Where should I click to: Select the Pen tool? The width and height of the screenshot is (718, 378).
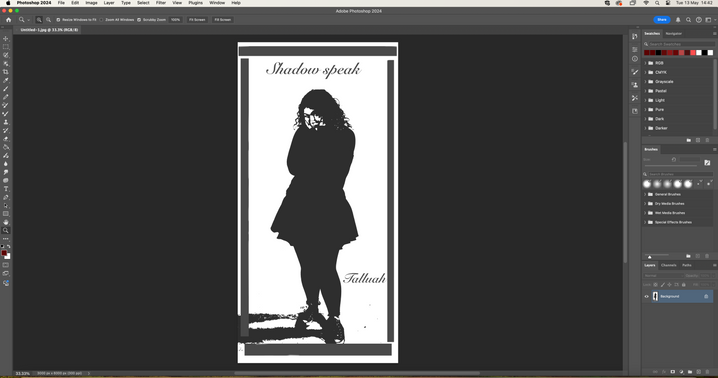pyautogui.click(x=6, y=197)
